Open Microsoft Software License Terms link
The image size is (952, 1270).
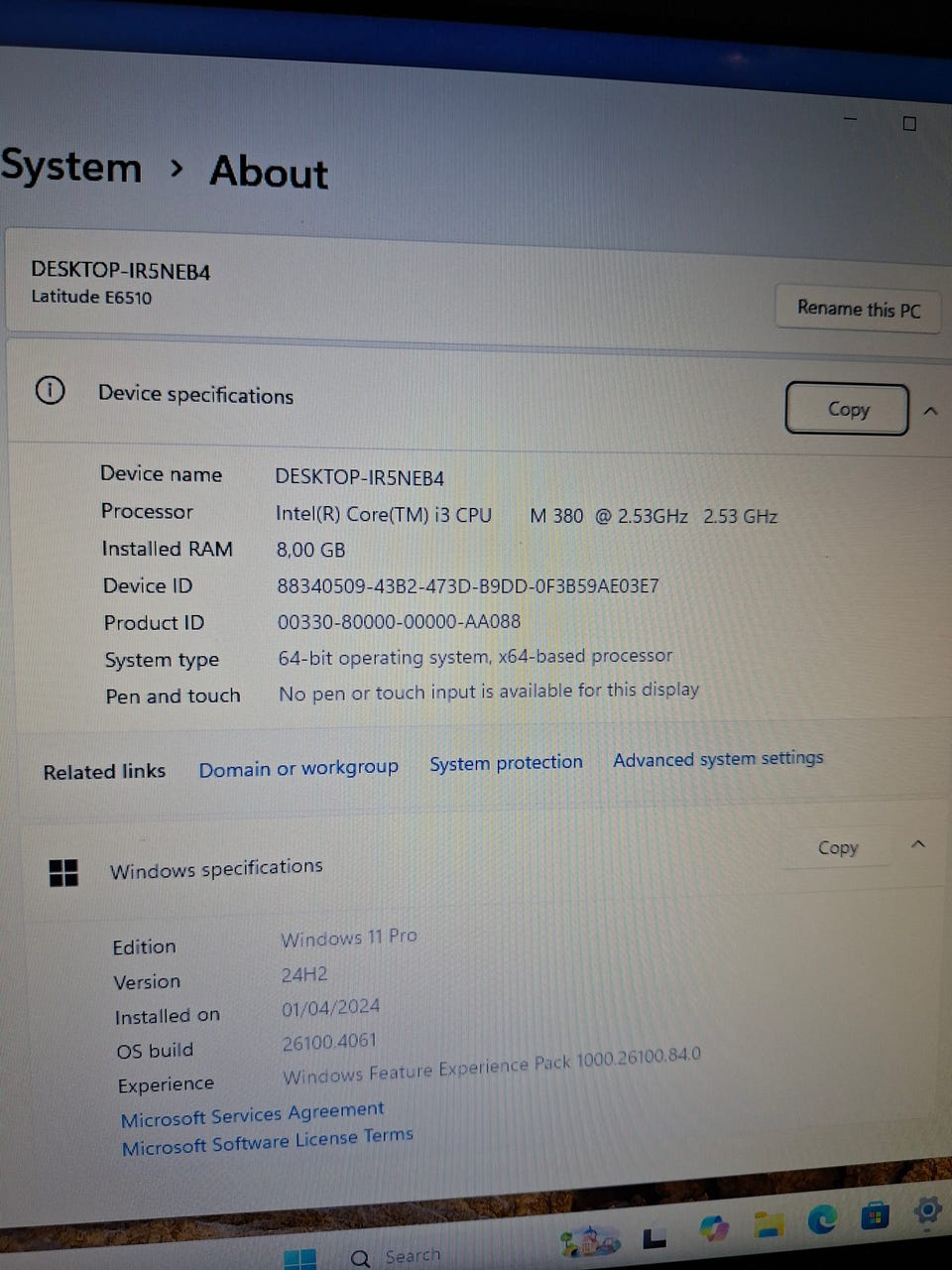click(267, 1141)
